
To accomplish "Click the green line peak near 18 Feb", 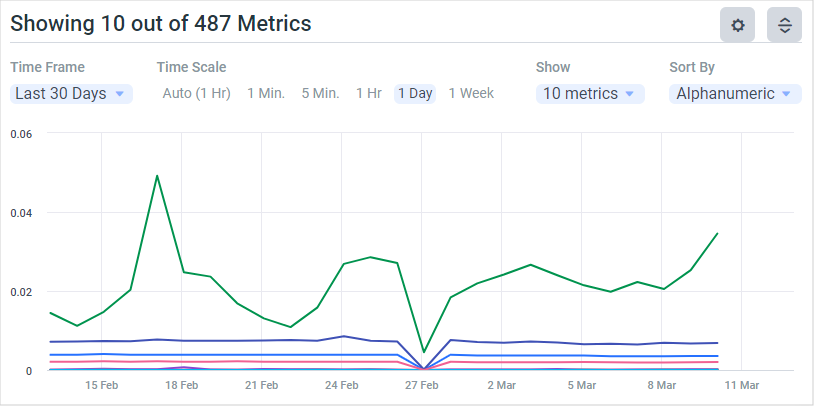I will (157, 175).
